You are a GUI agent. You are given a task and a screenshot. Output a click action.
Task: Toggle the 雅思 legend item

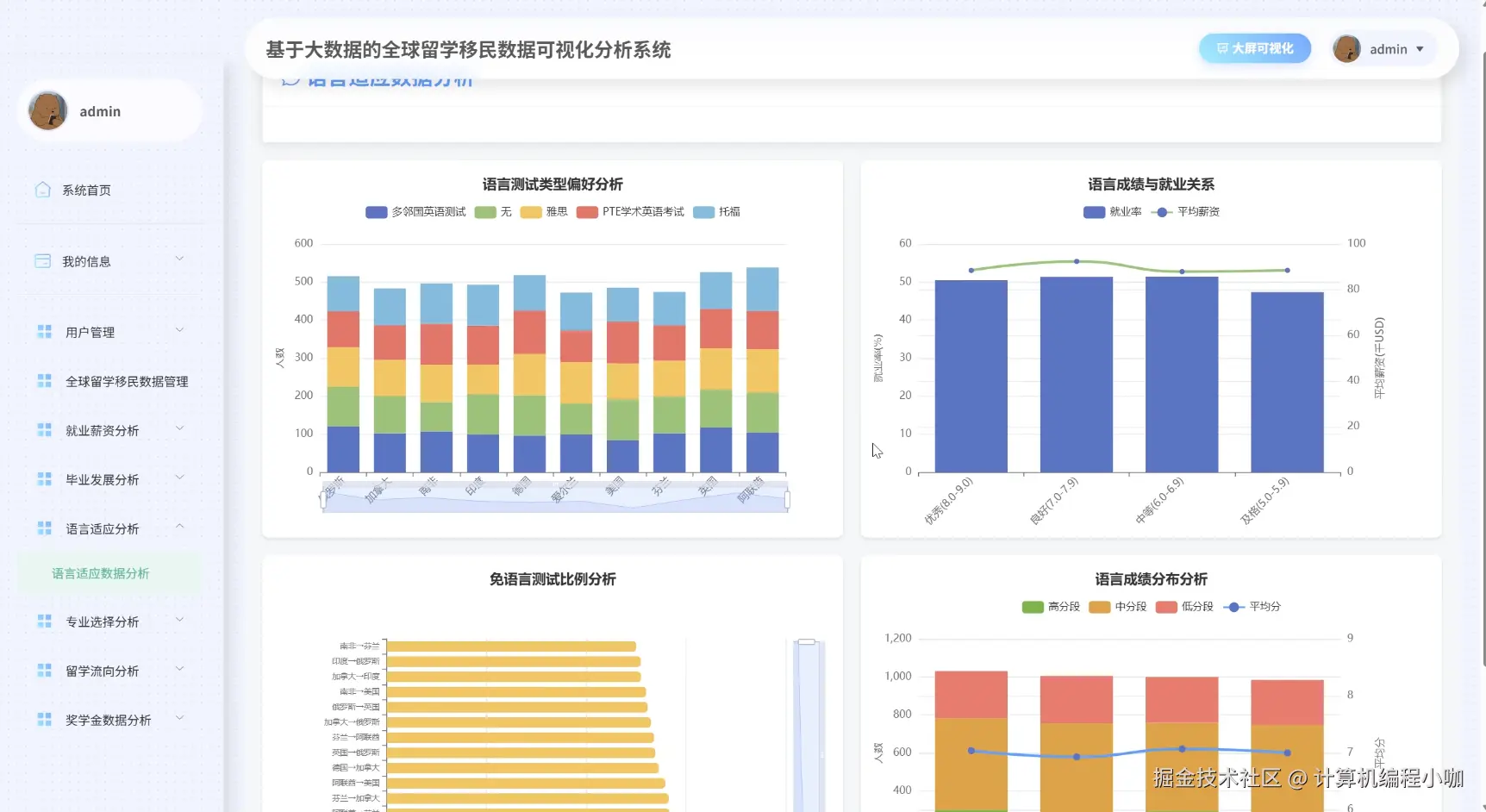click(543, 211)
